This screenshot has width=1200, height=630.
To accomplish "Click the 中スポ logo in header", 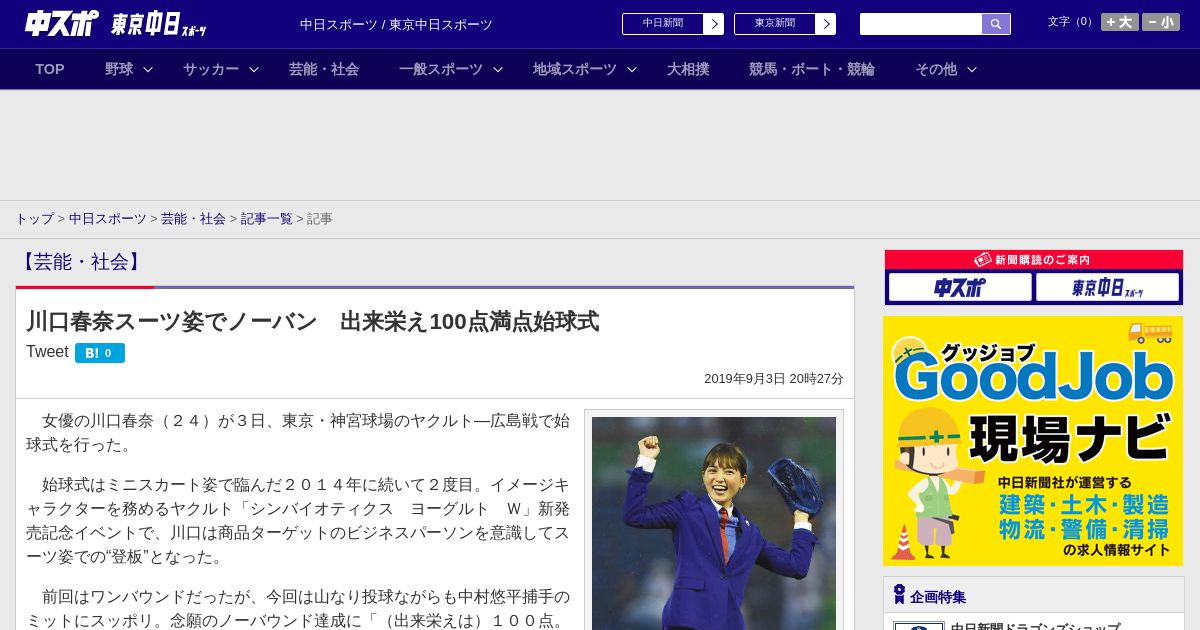I will click(x=62, y=23).
